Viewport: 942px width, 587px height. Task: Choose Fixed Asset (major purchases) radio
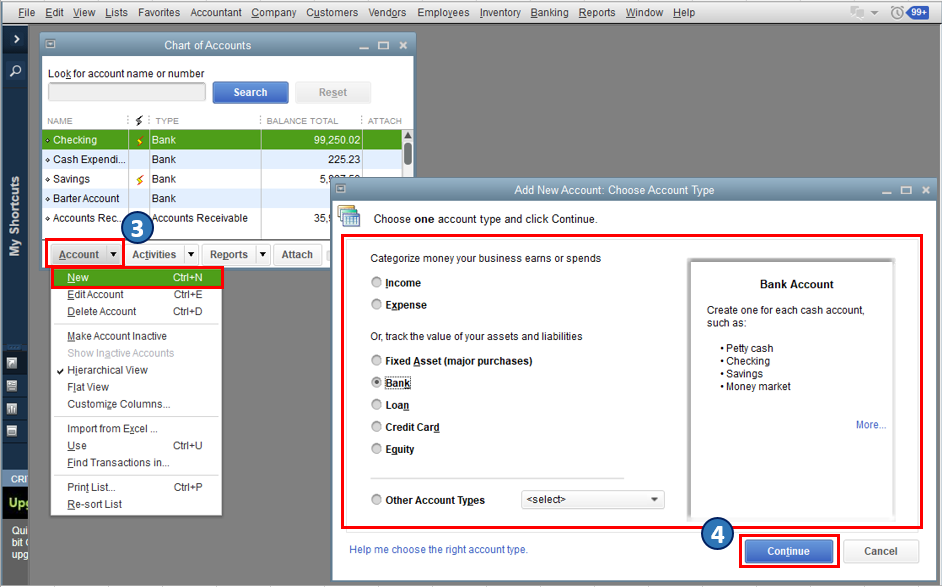pos(376,360)
